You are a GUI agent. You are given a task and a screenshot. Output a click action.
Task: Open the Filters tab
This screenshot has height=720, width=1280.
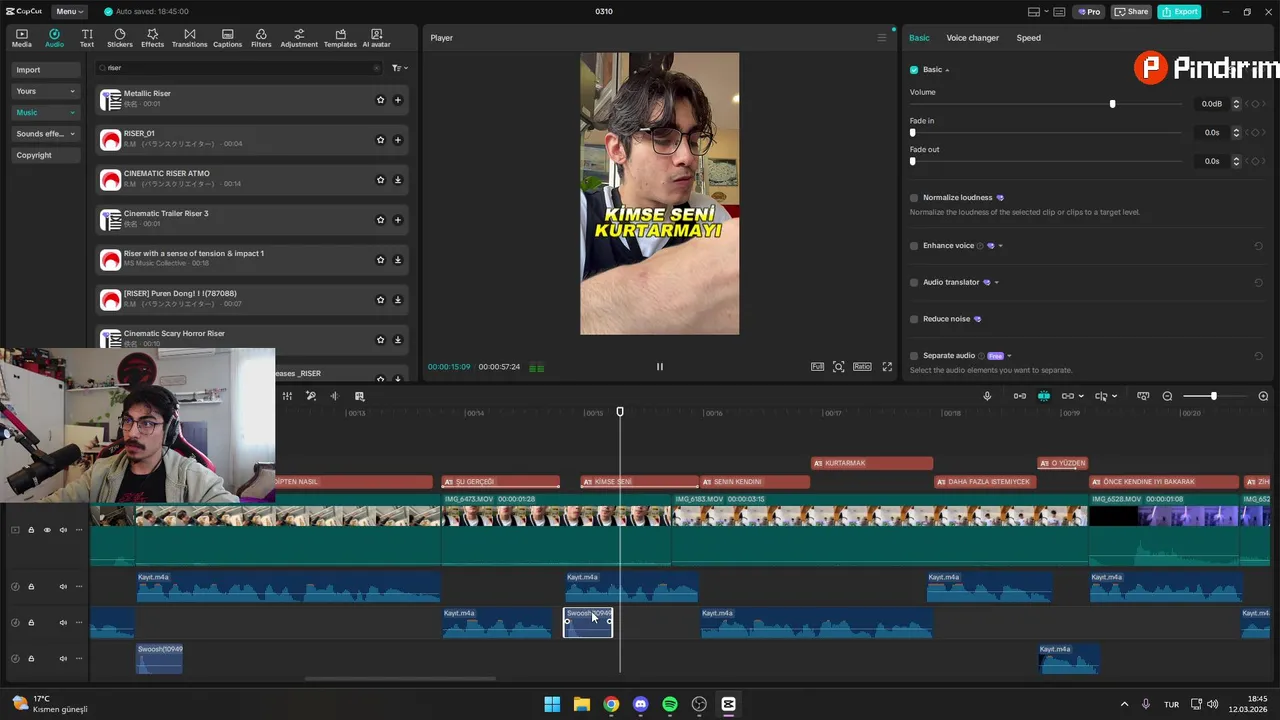261,38
